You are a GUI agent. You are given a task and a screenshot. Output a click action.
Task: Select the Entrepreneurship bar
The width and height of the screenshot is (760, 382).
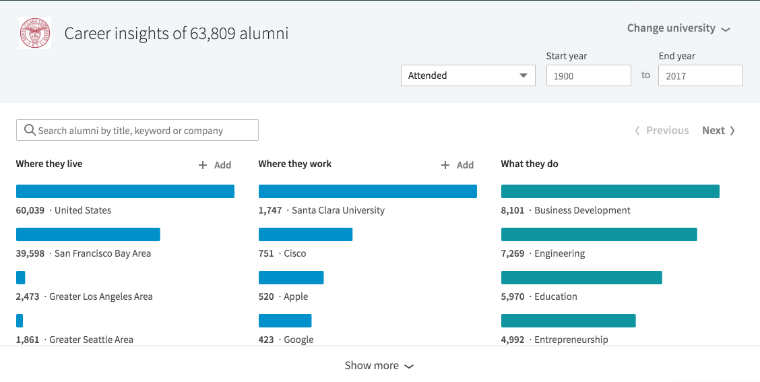pyautogui.click(x=568, y=320)
